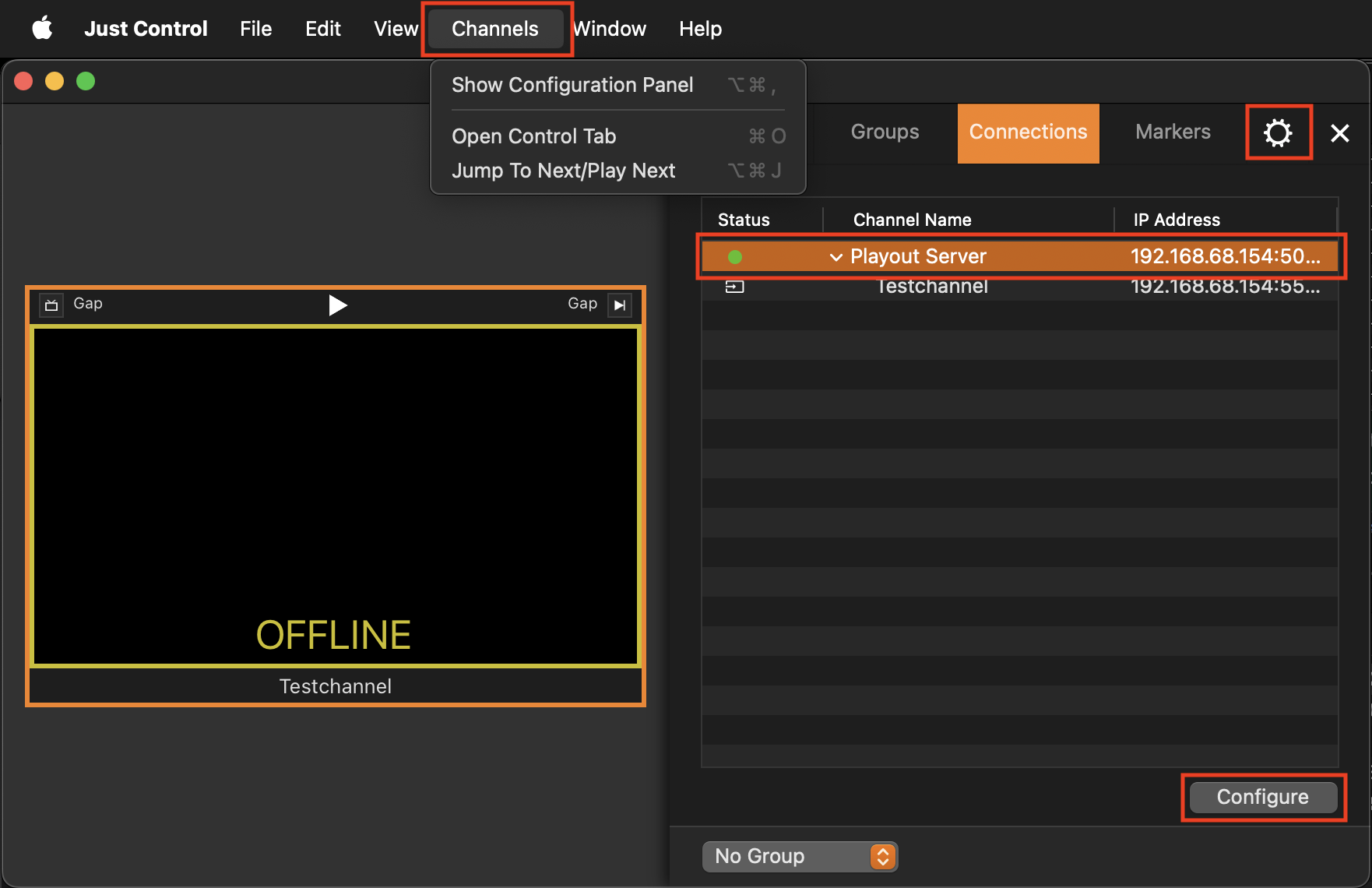Click the Testchannel IP address 192.168.68.154:55...
Viewport: 1372px width, 888px height.
tap(1226, 286)
